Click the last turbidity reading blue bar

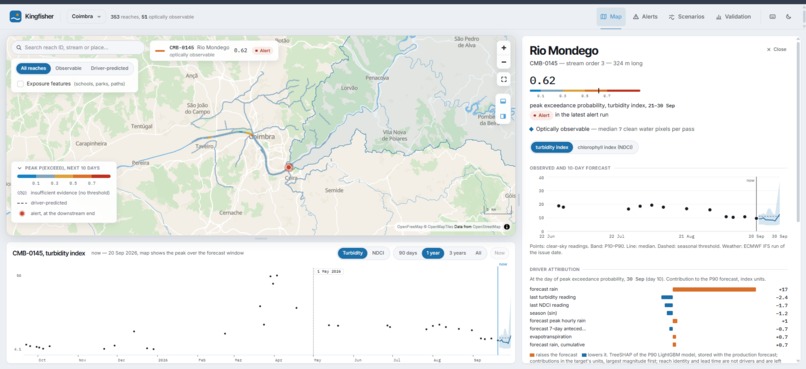pyautogui.click(x=667, y=297)
